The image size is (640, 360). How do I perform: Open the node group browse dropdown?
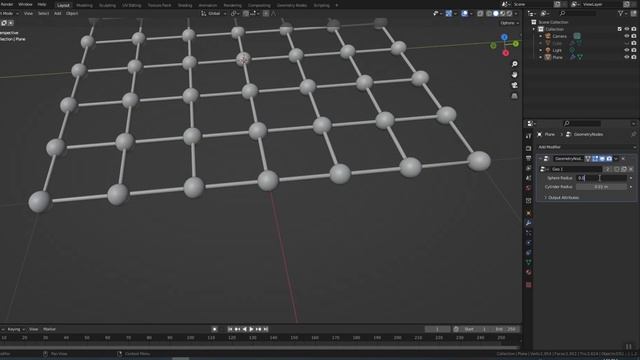tap(544, 169)
